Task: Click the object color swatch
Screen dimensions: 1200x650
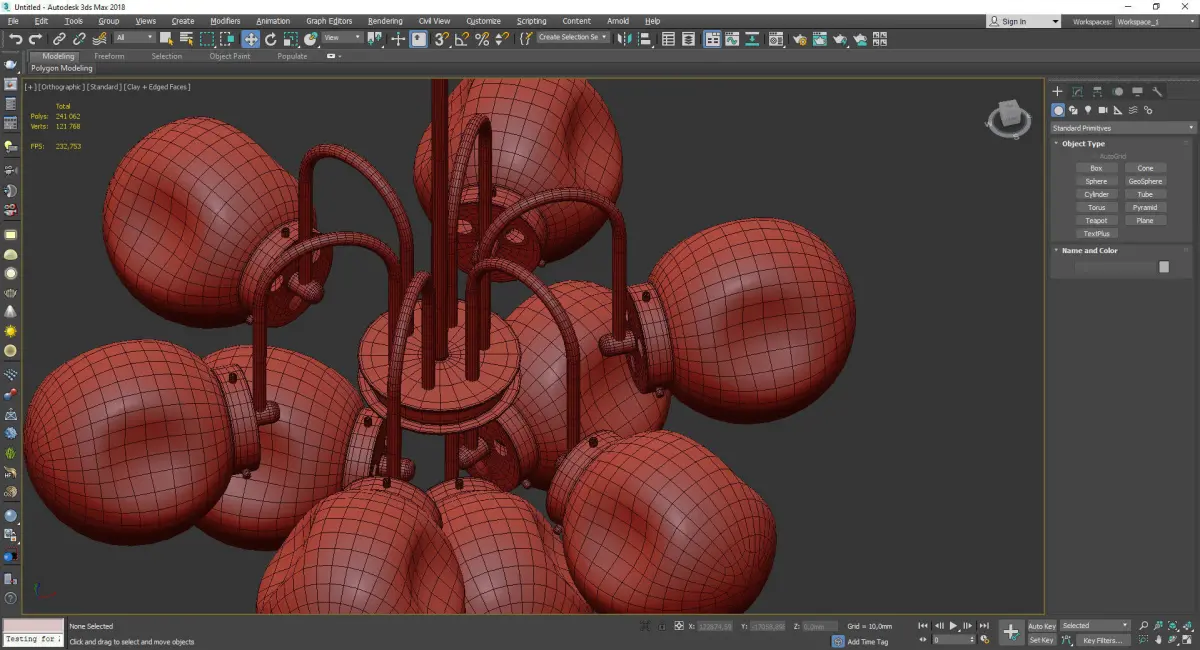Action: [1164, 267]
